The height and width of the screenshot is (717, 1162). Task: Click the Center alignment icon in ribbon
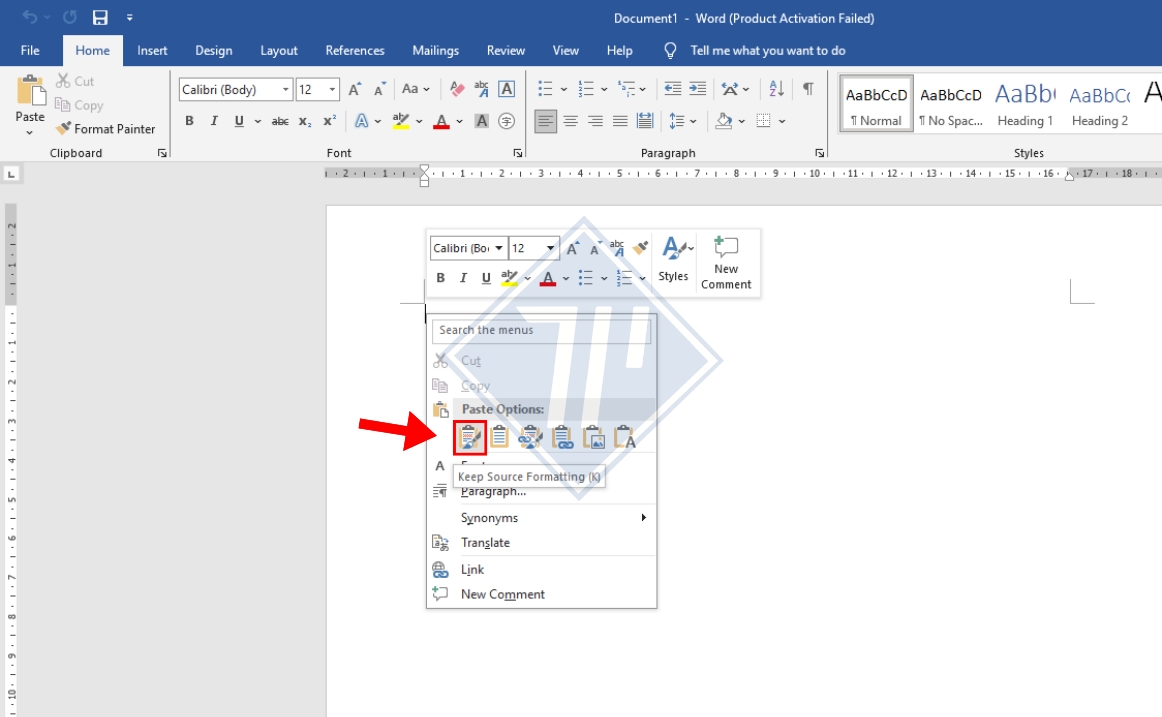570,121
